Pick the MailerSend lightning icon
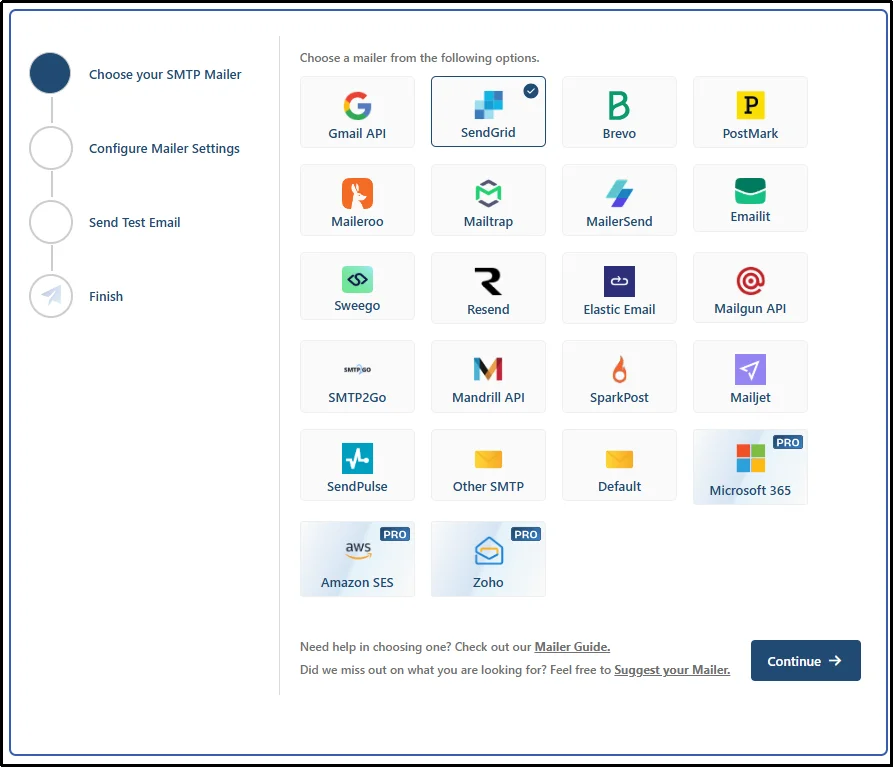Viewport: 894px width, 768px height. pyautogui.click(x=619, y=193)
